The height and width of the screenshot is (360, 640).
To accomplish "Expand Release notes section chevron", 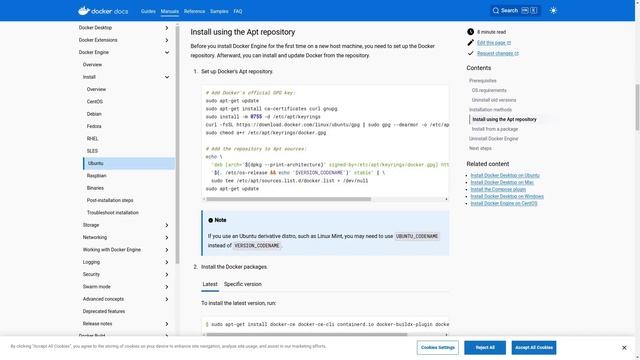I will [167, 324].
